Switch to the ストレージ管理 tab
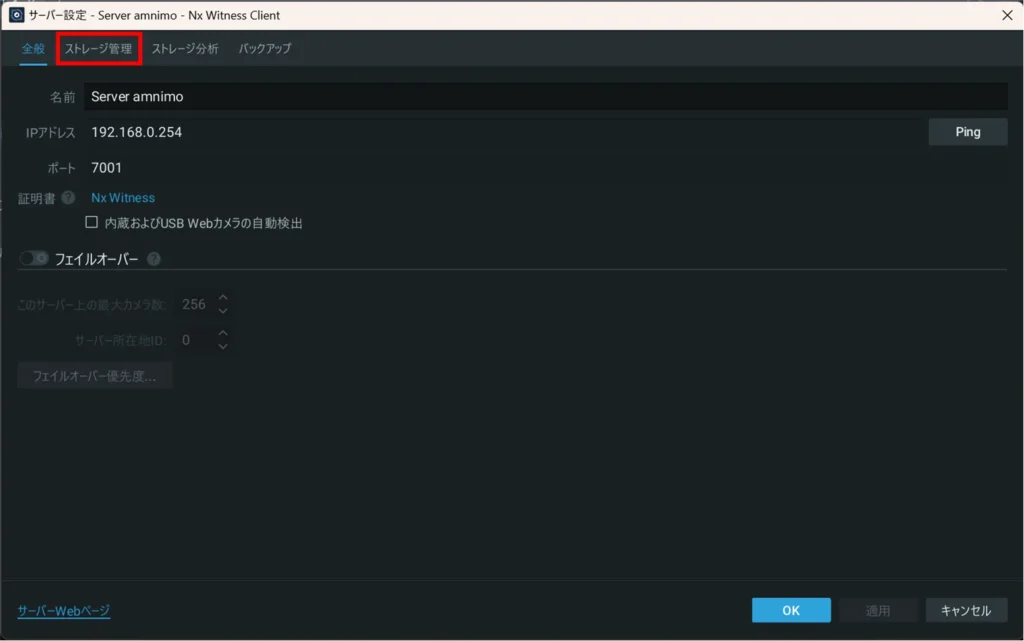This screenshot has width=1024, height=641. 98,48
